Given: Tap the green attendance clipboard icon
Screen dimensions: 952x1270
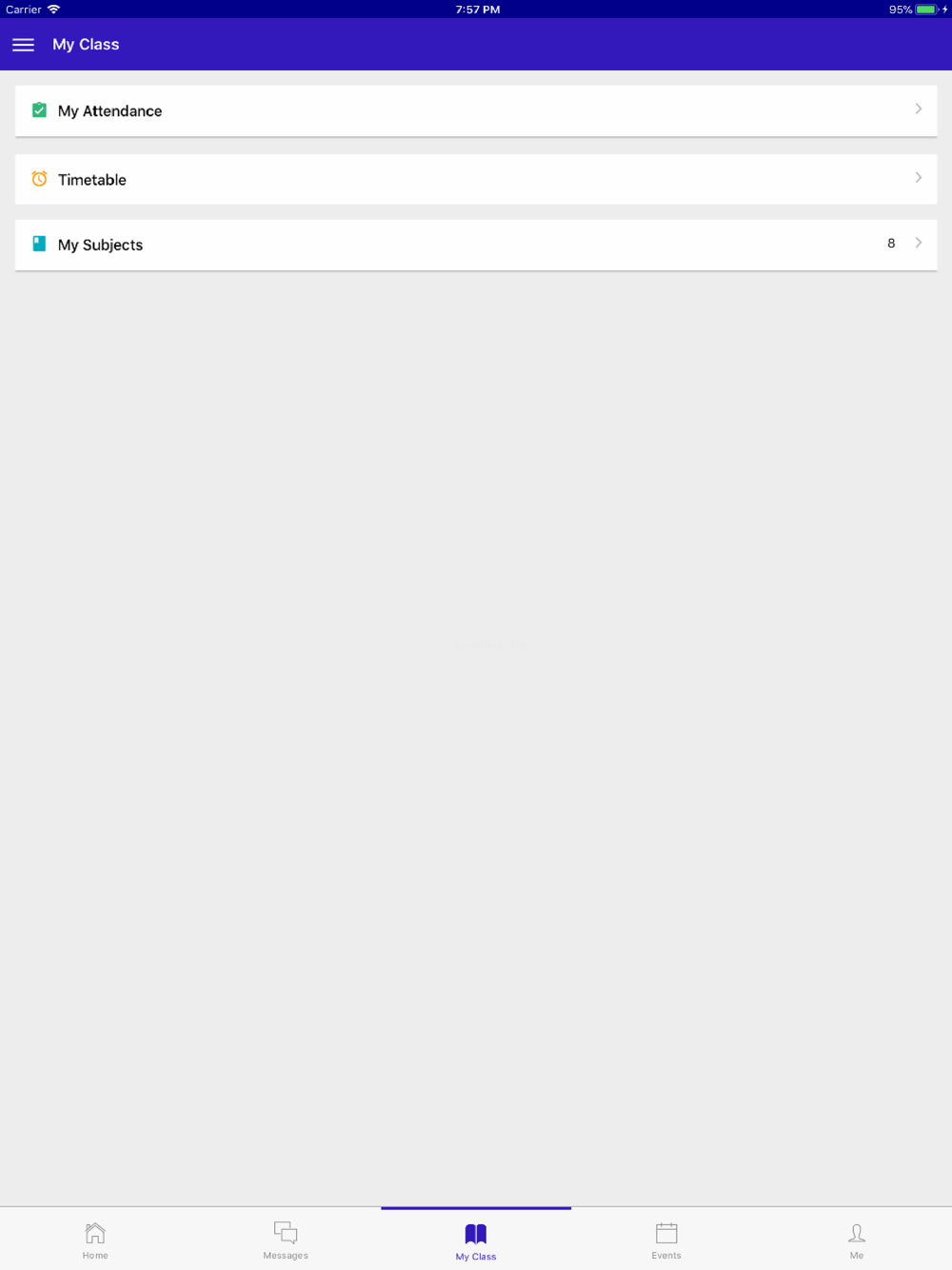Looking at the screenshot, I should tap(39, 110).
